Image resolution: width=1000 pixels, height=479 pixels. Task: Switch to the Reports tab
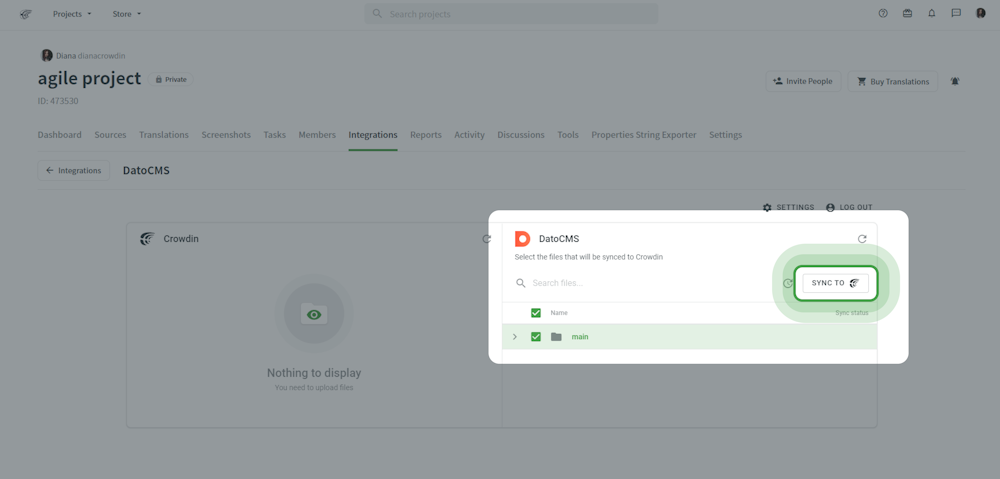click(x=425, y=135)
